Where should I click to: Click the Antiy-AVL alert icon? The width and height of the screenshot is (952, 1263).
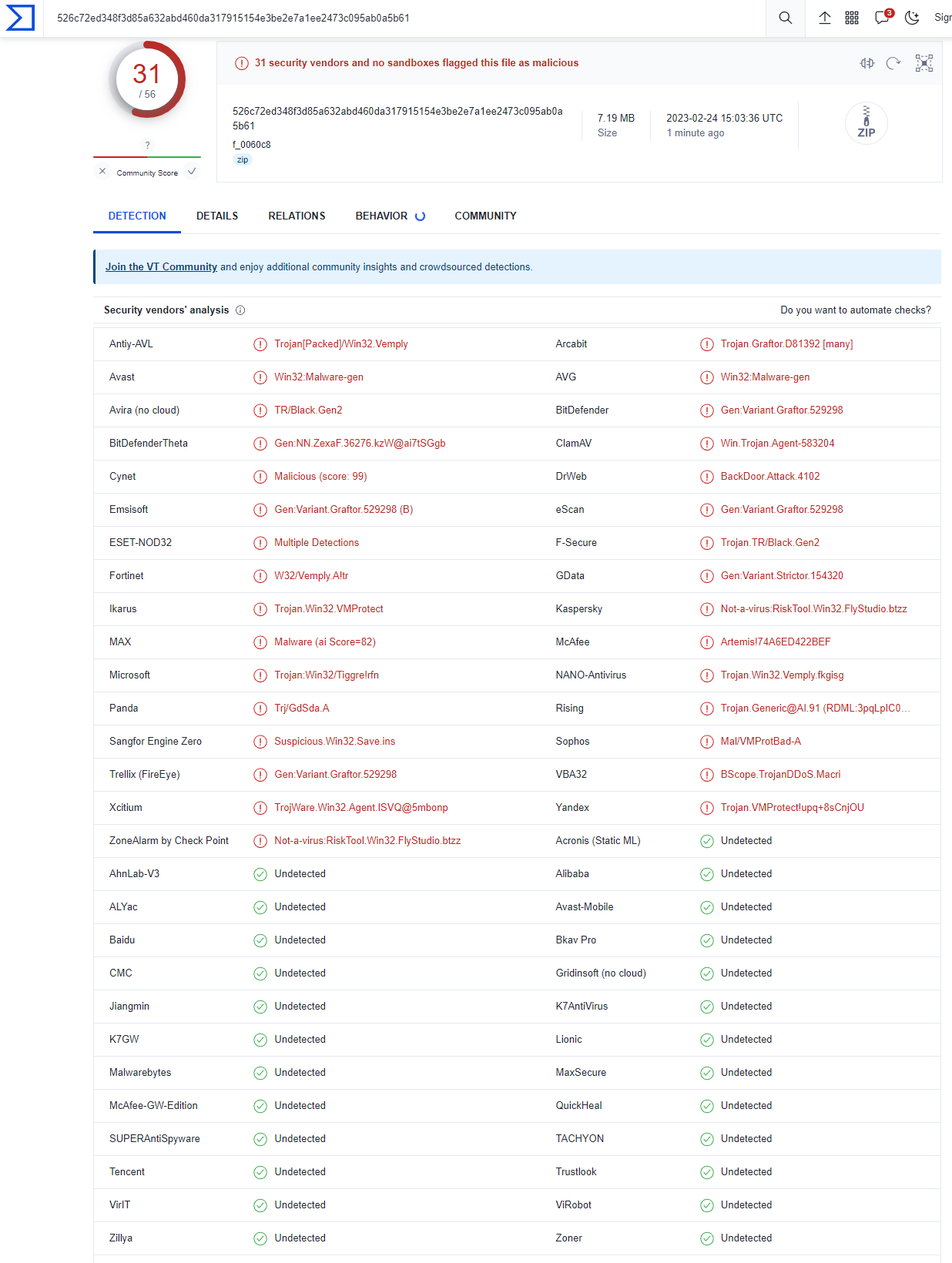point(260,344)
